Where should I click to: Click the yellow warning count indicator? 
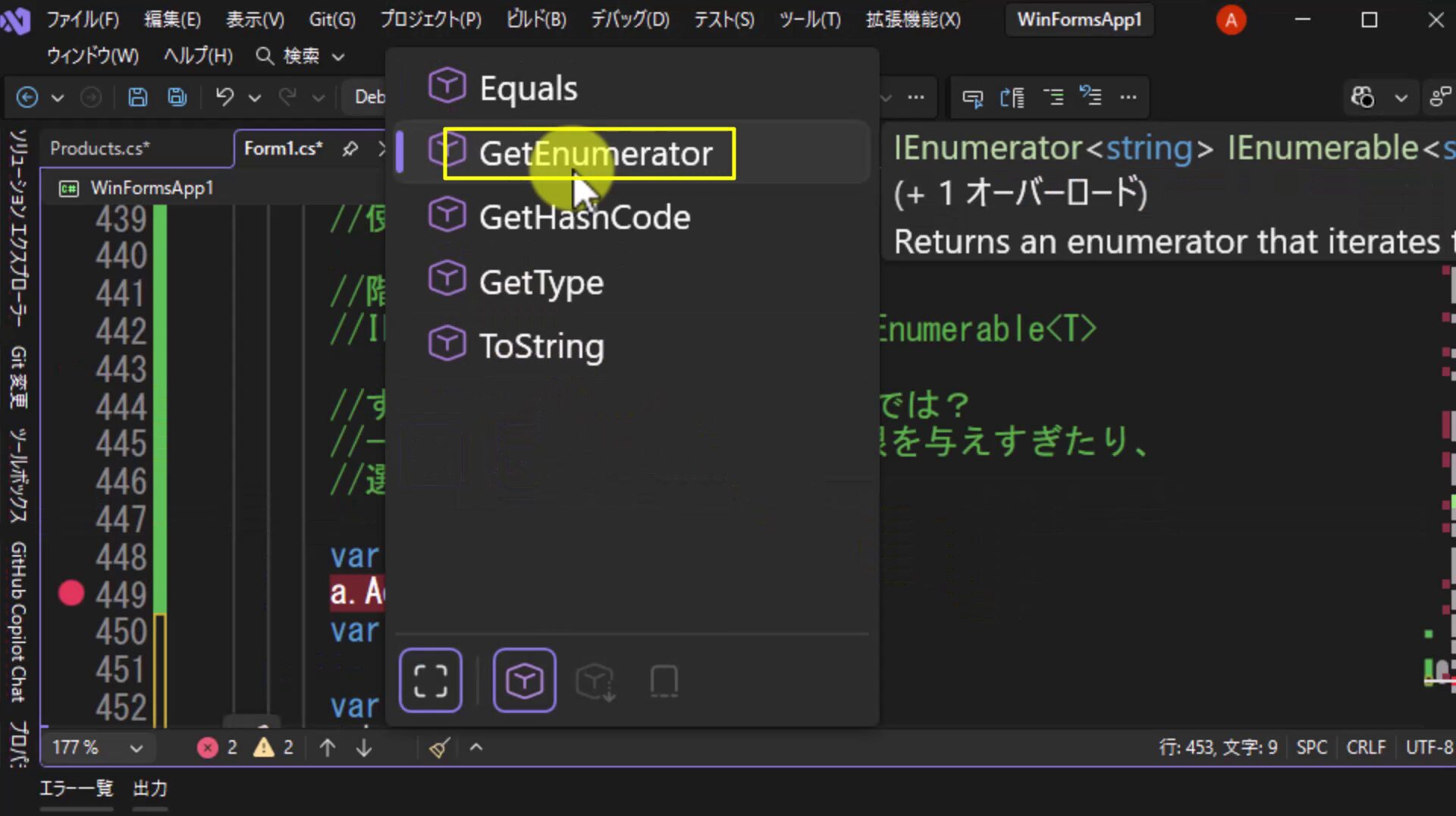(x=274, y=748)
